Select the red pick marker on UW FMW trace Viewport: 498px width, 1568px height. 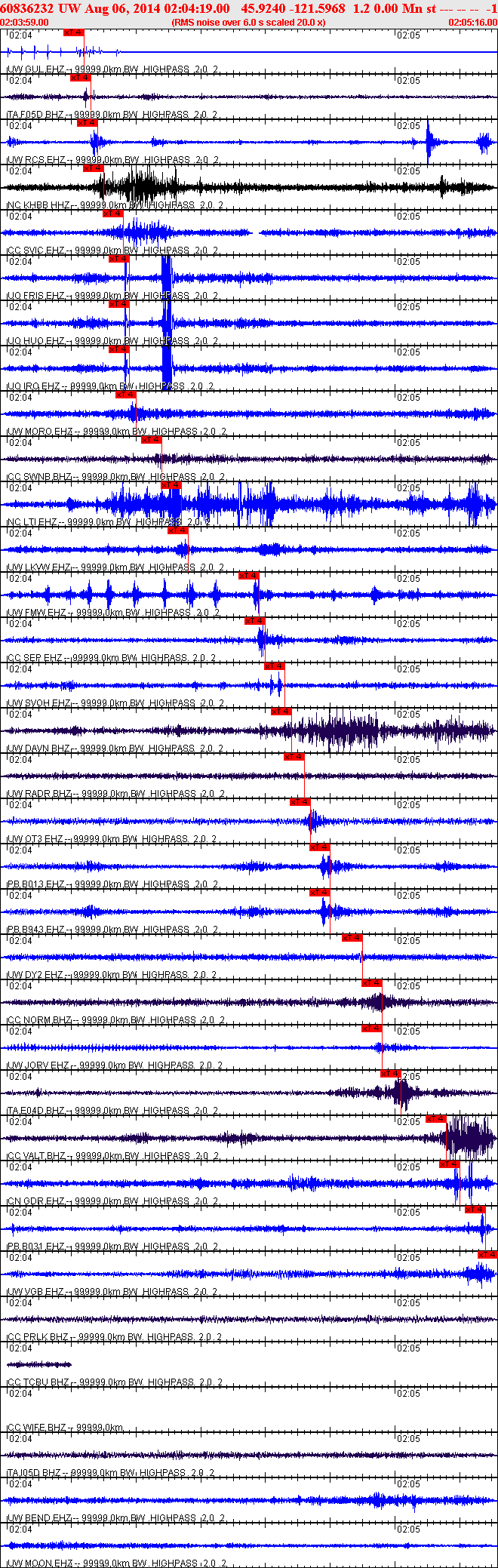click(249, 576)
